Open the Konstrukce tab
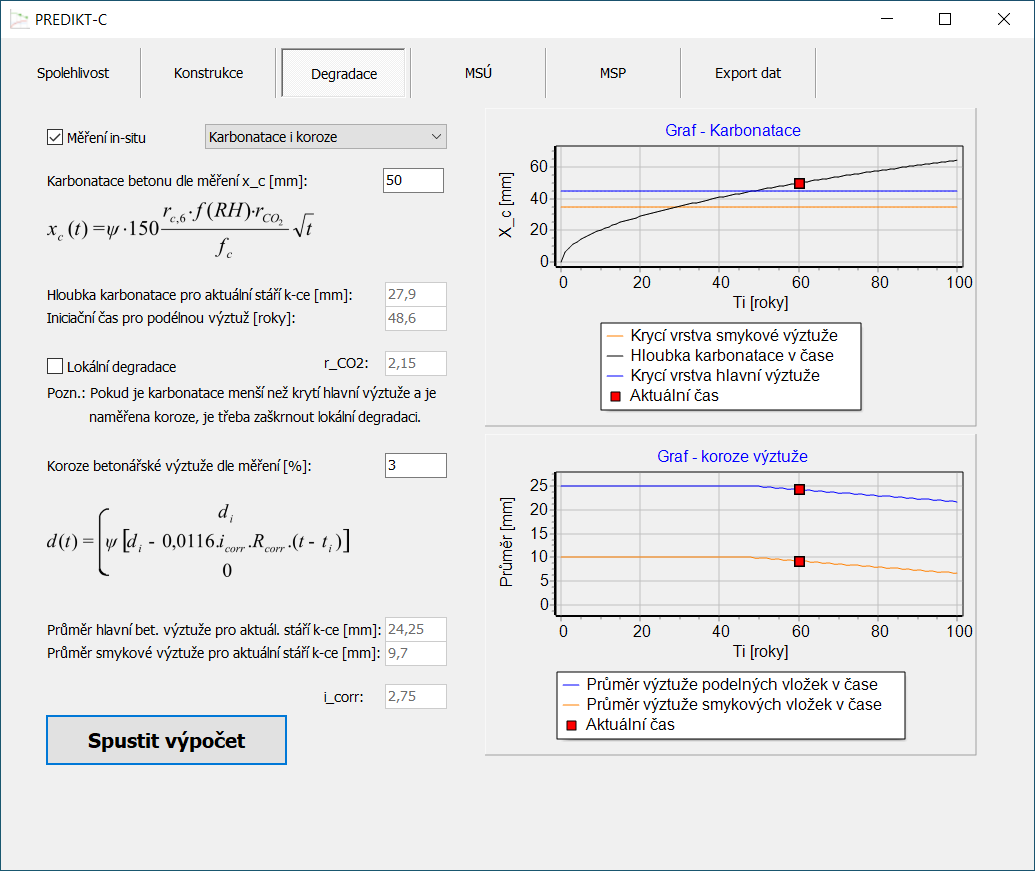Screen dimensions: 1035x871 click(208, 73)
